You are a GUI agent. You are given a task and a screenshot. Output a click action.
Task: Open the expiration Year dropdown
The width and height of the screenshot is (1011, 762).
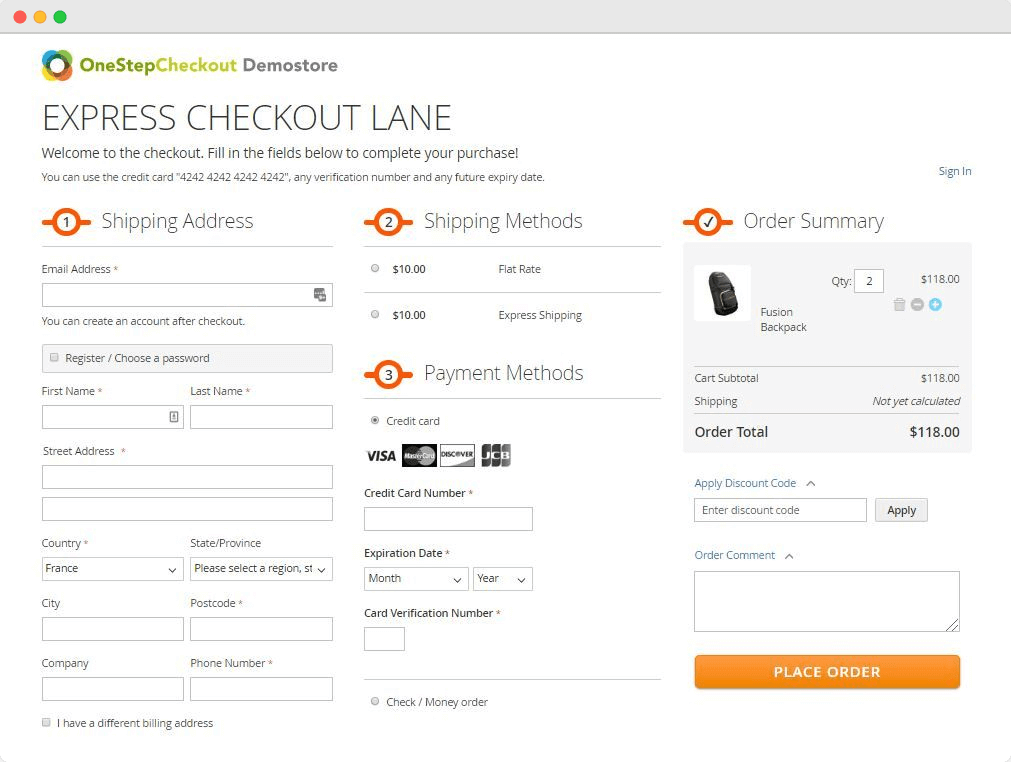click(503, 578)
